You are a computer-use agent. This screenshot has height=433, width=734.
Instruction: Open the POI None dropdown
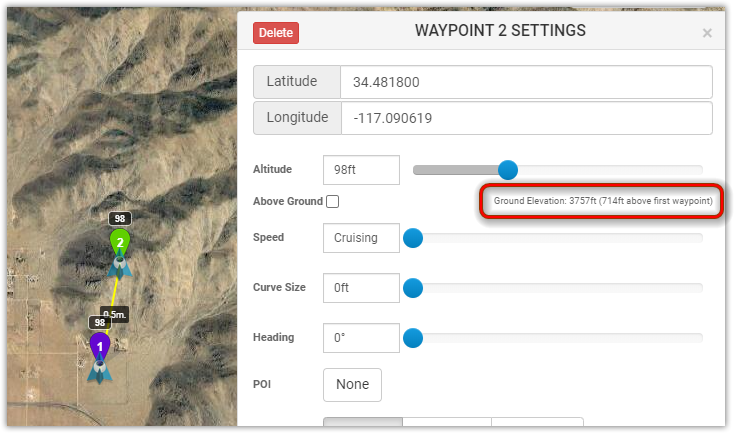tap(352, 385)
